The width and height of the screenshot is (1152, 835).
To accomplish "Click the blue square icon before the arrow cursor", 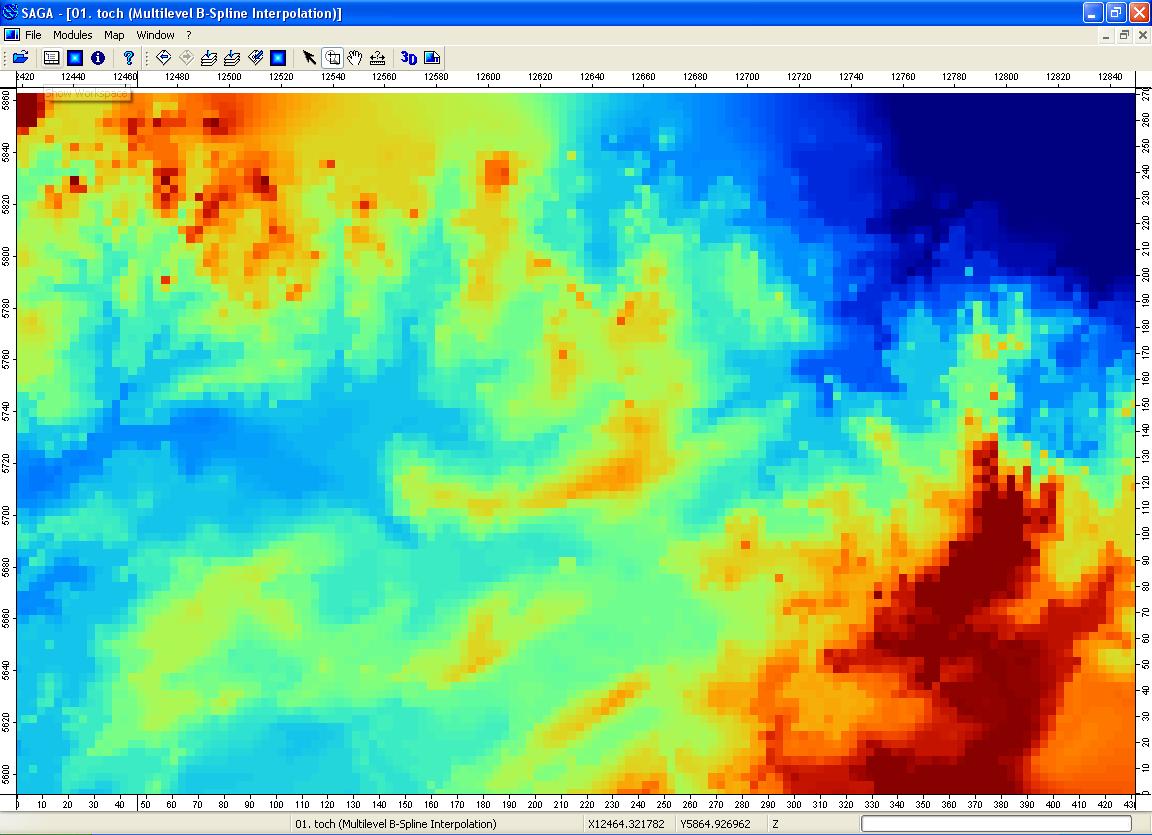I will tap(278, 57).
